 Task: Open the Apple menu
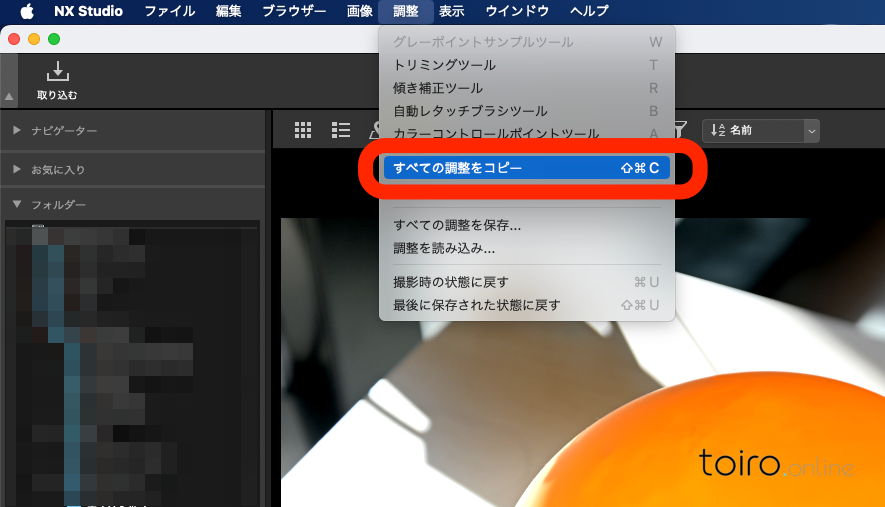[x=27, y=11]
